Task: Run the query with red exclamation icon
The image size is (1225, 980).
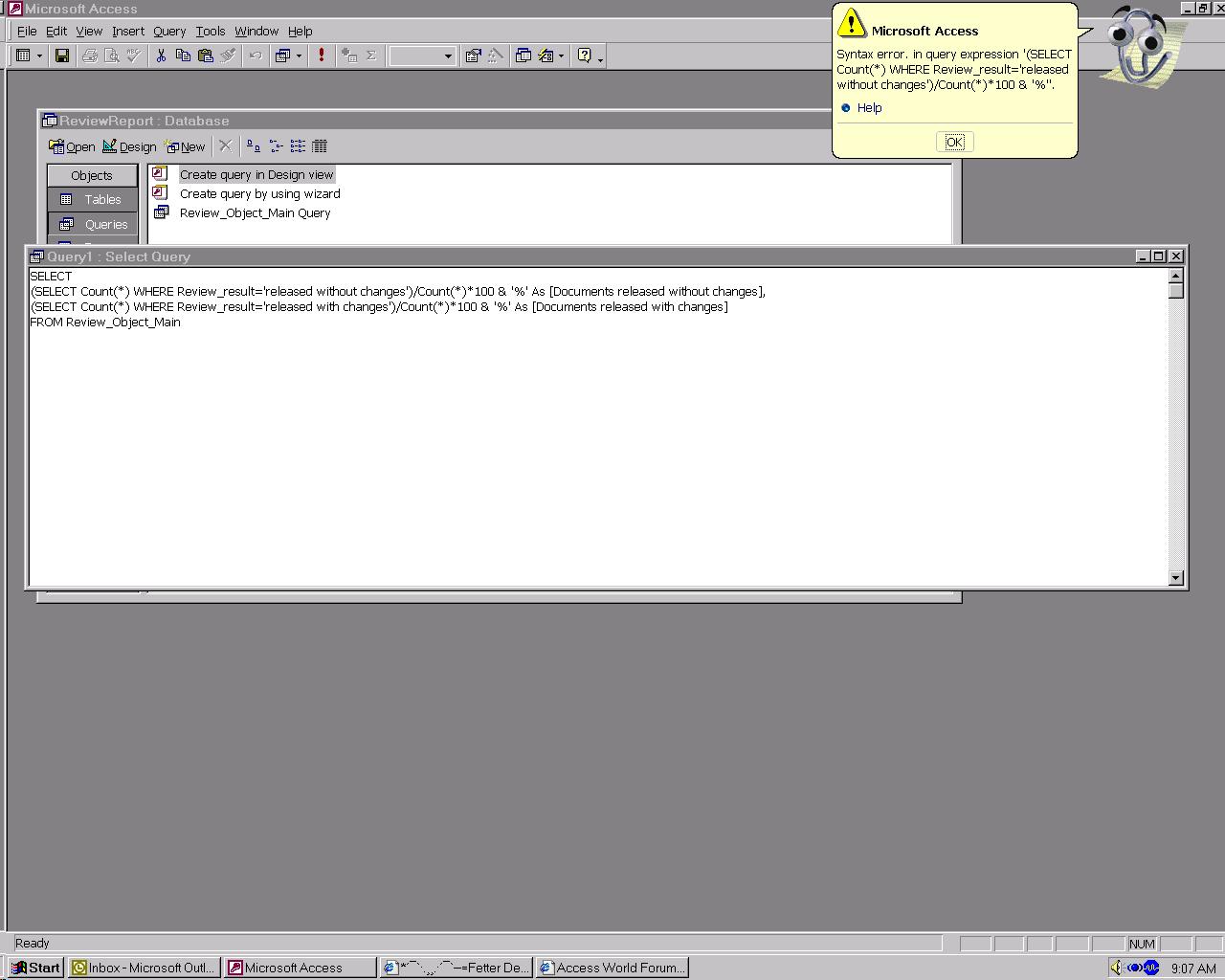Action: [322, 56]
